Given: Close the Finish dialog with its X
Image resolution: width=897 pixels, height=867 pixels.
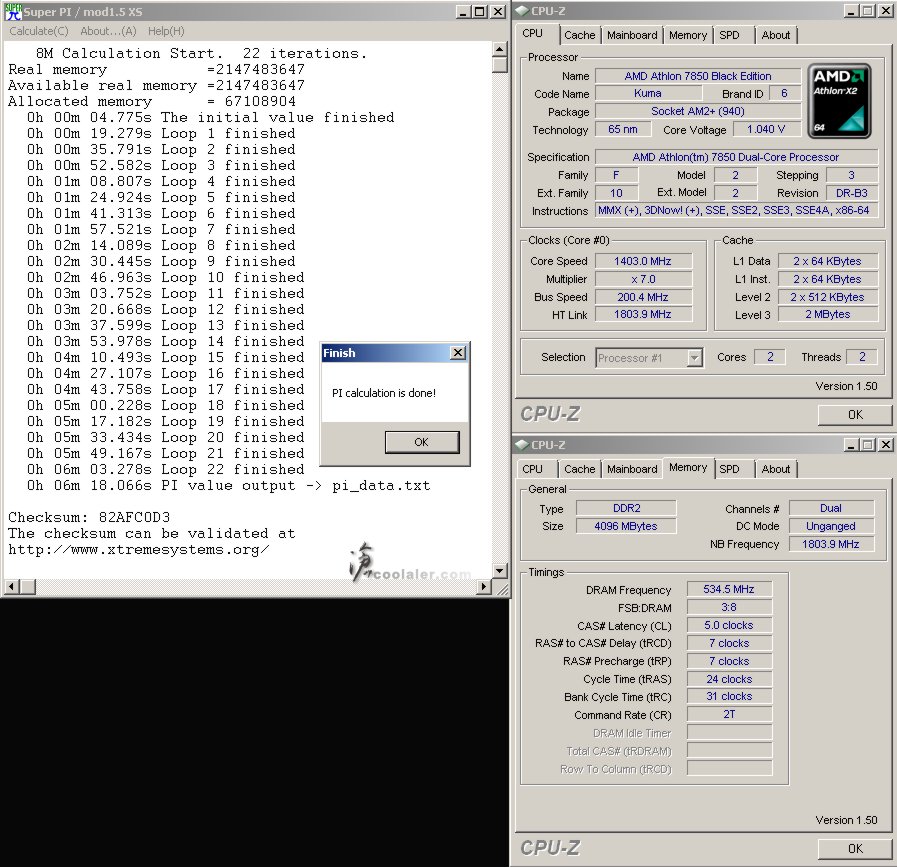Looking at the screenshot, I should tap(458, 353).
